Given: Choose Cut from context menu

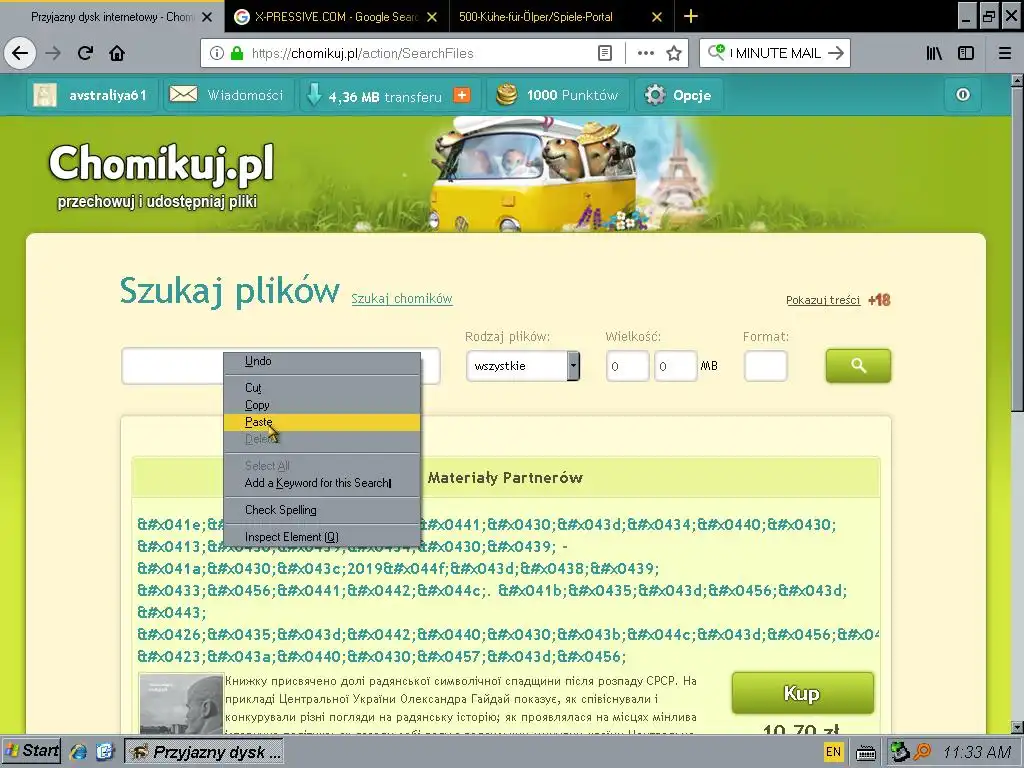Looking at the screenshot, I should 322,388.
